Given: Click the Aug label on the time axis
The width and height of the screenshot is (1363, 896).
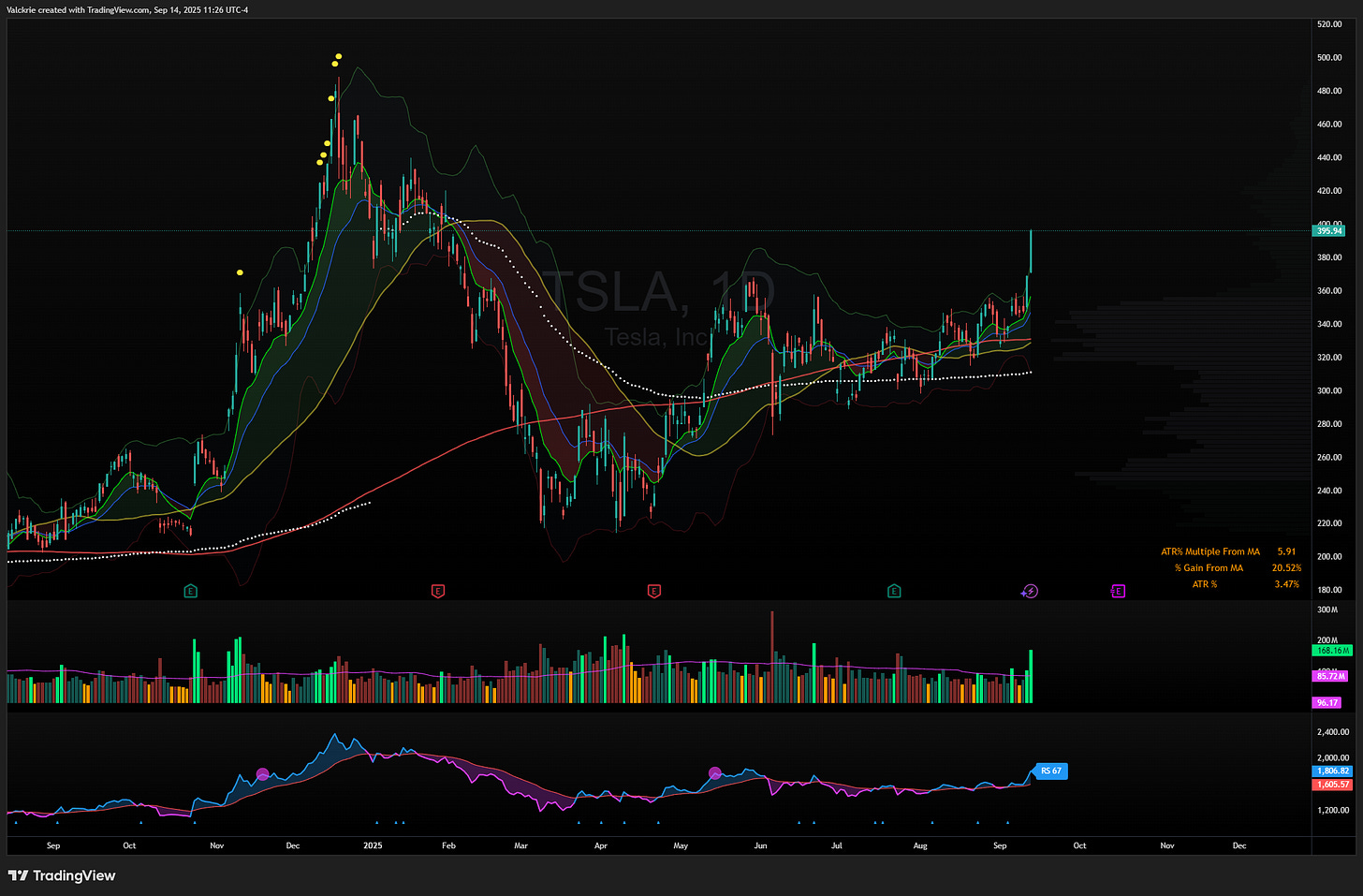Looking at the screenshot, I should pos(920,845).
